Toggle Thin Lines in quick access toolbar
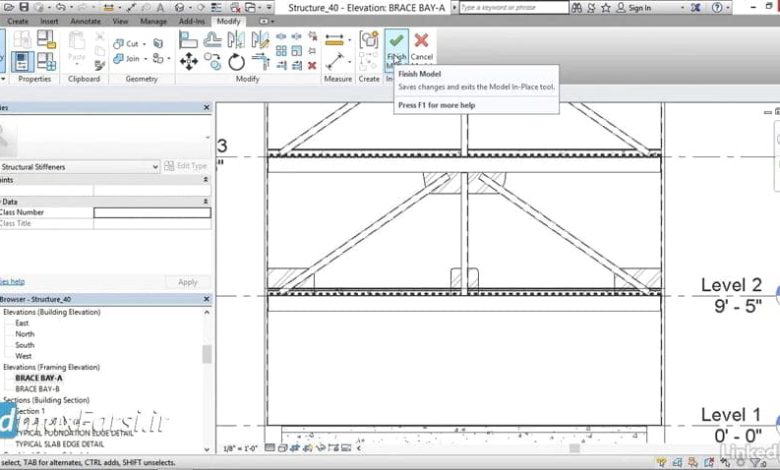This screenshot has height=470, width=780. [x=216, y=7]
